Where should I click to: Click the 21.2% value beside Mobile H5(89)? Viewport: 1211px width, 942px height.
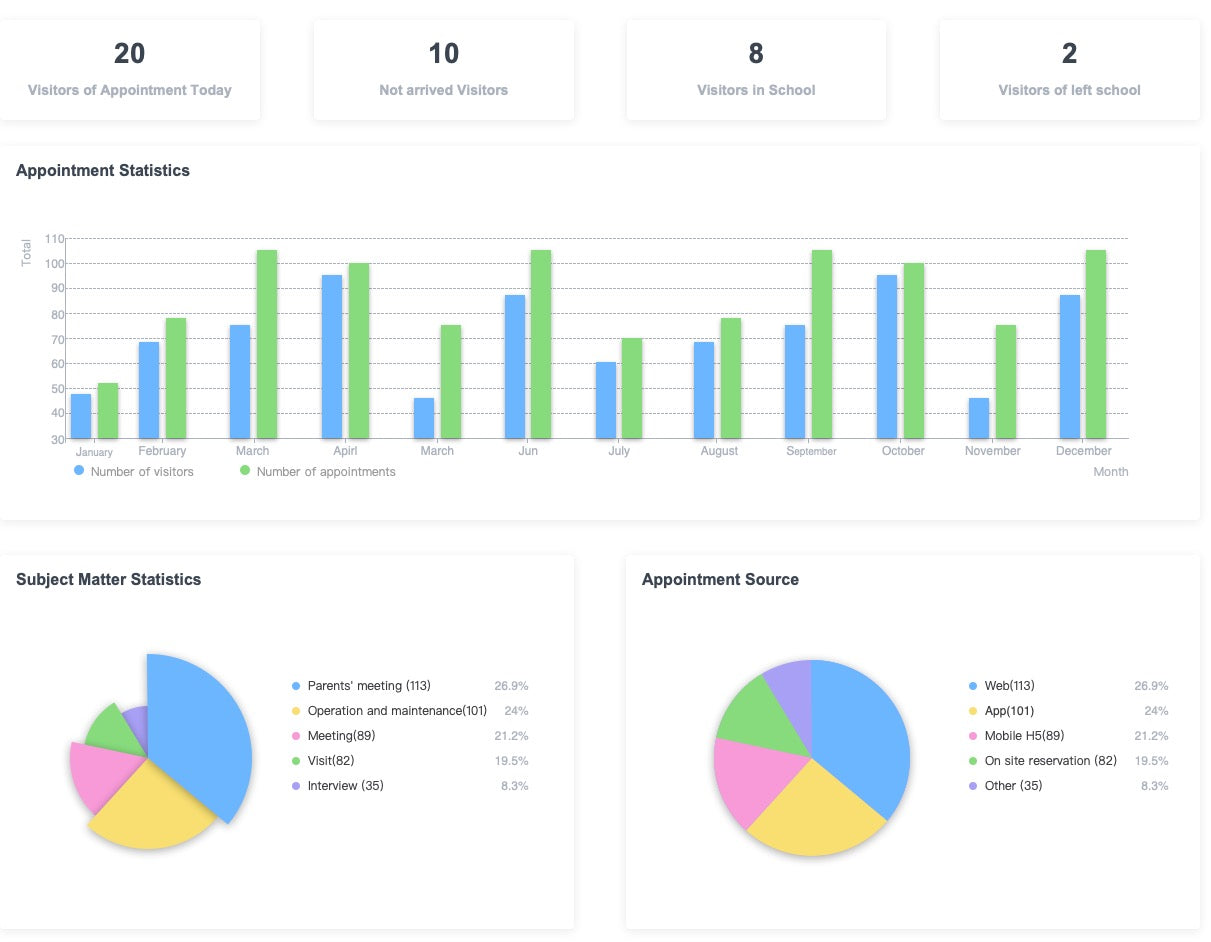point(1151,736)
